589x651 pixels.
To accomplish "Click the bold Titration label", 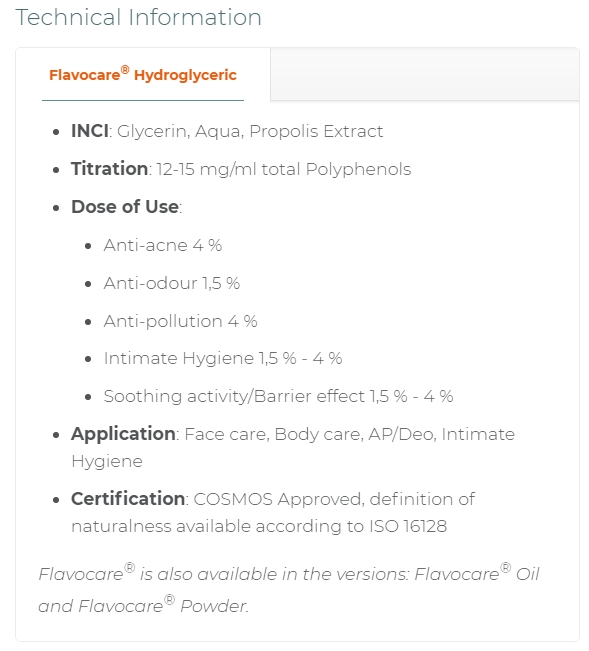I will [110, 169].
